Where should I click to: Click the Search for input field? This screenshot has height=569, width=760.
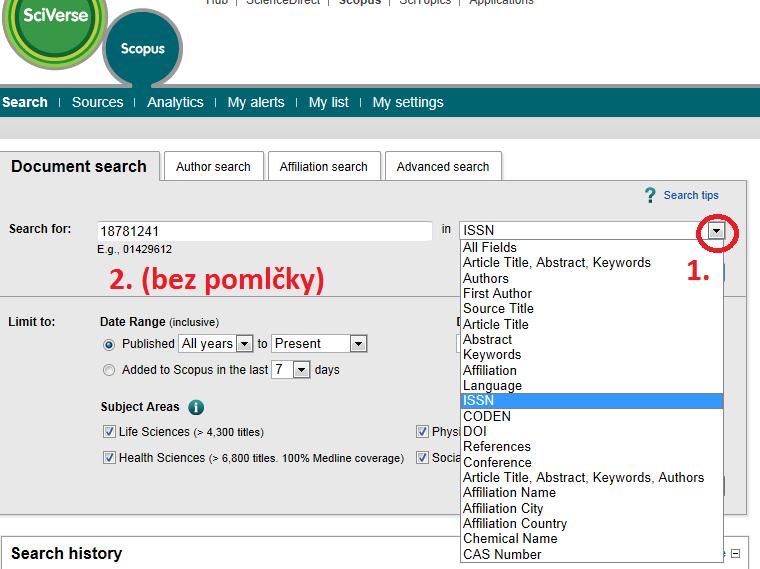point(265,231)
